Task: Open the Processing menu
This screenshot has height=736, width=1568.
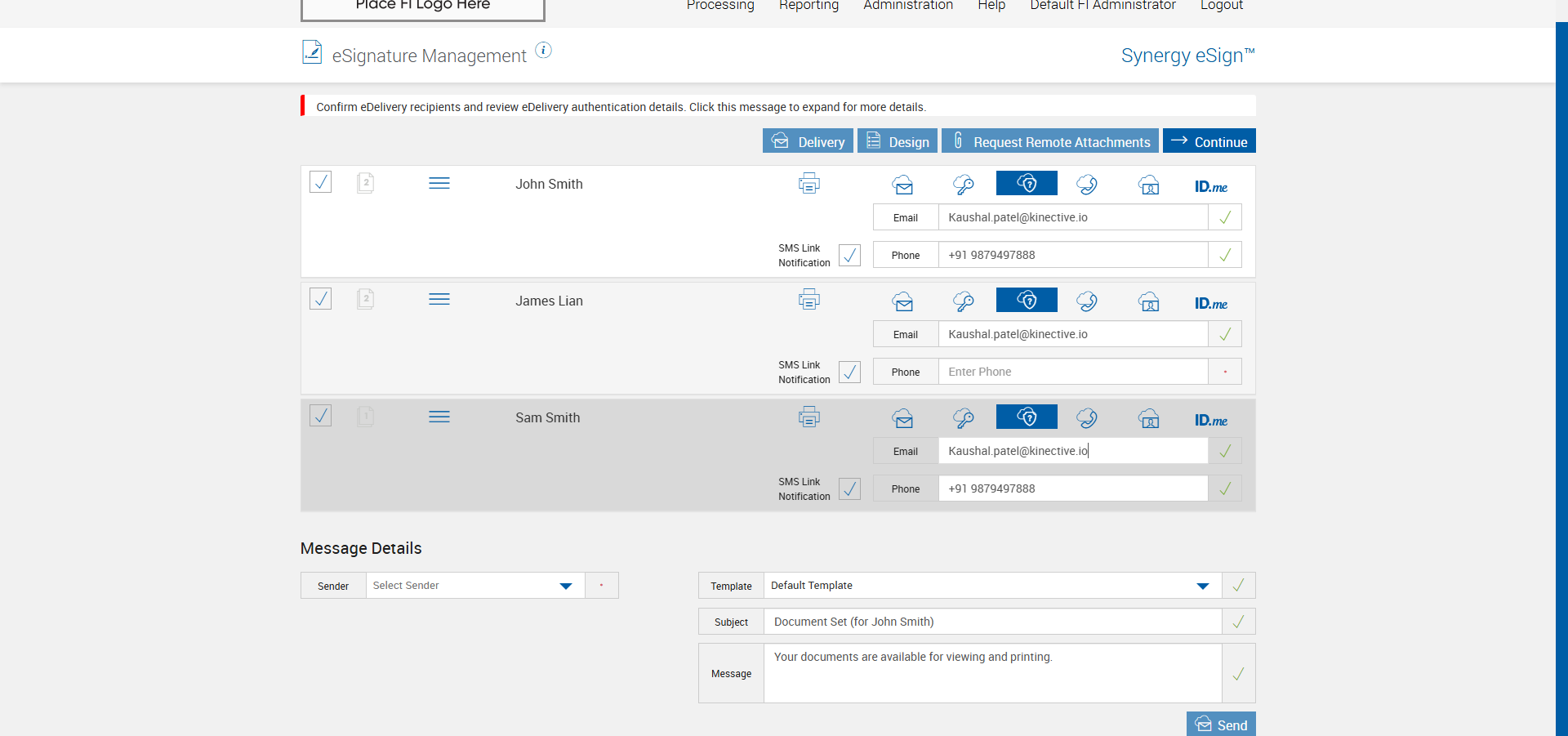Action: pyautogui.click(x=720, y=5)
